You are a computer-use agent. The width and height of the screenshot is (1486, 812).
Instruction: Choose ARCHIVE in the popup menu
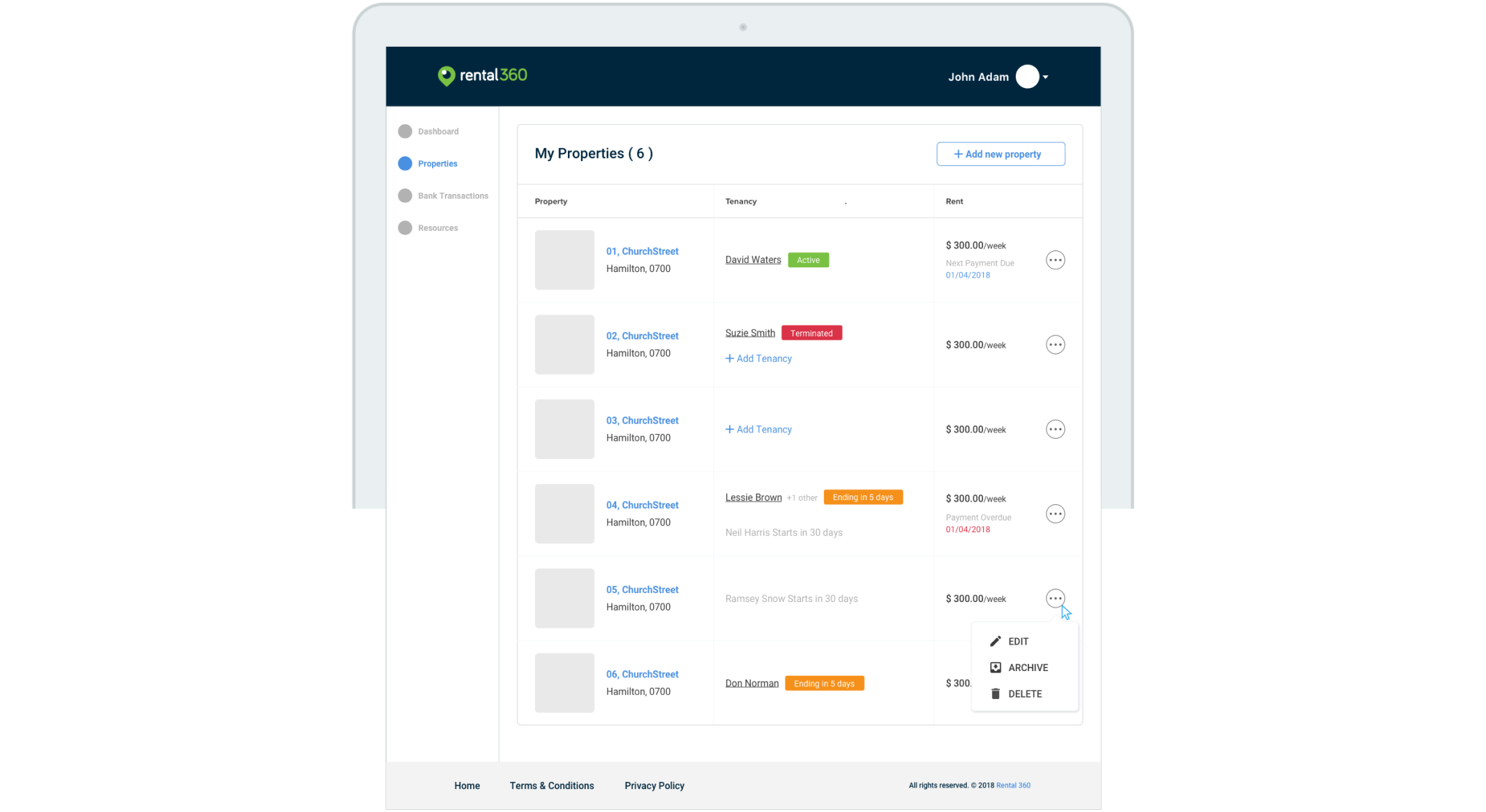[1027, 668]
